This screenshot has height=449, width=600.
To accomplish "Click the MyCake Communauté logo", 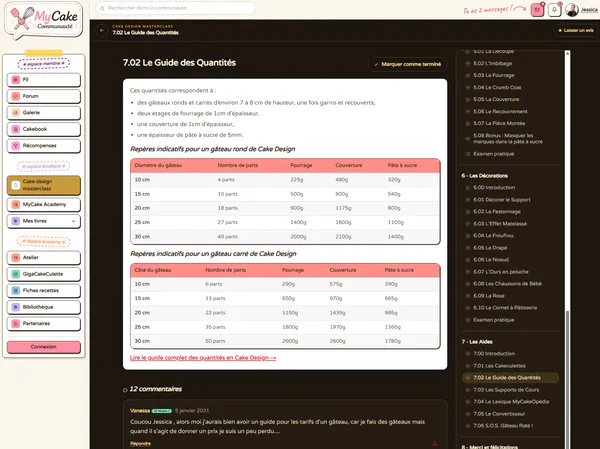I will [44, 21].
